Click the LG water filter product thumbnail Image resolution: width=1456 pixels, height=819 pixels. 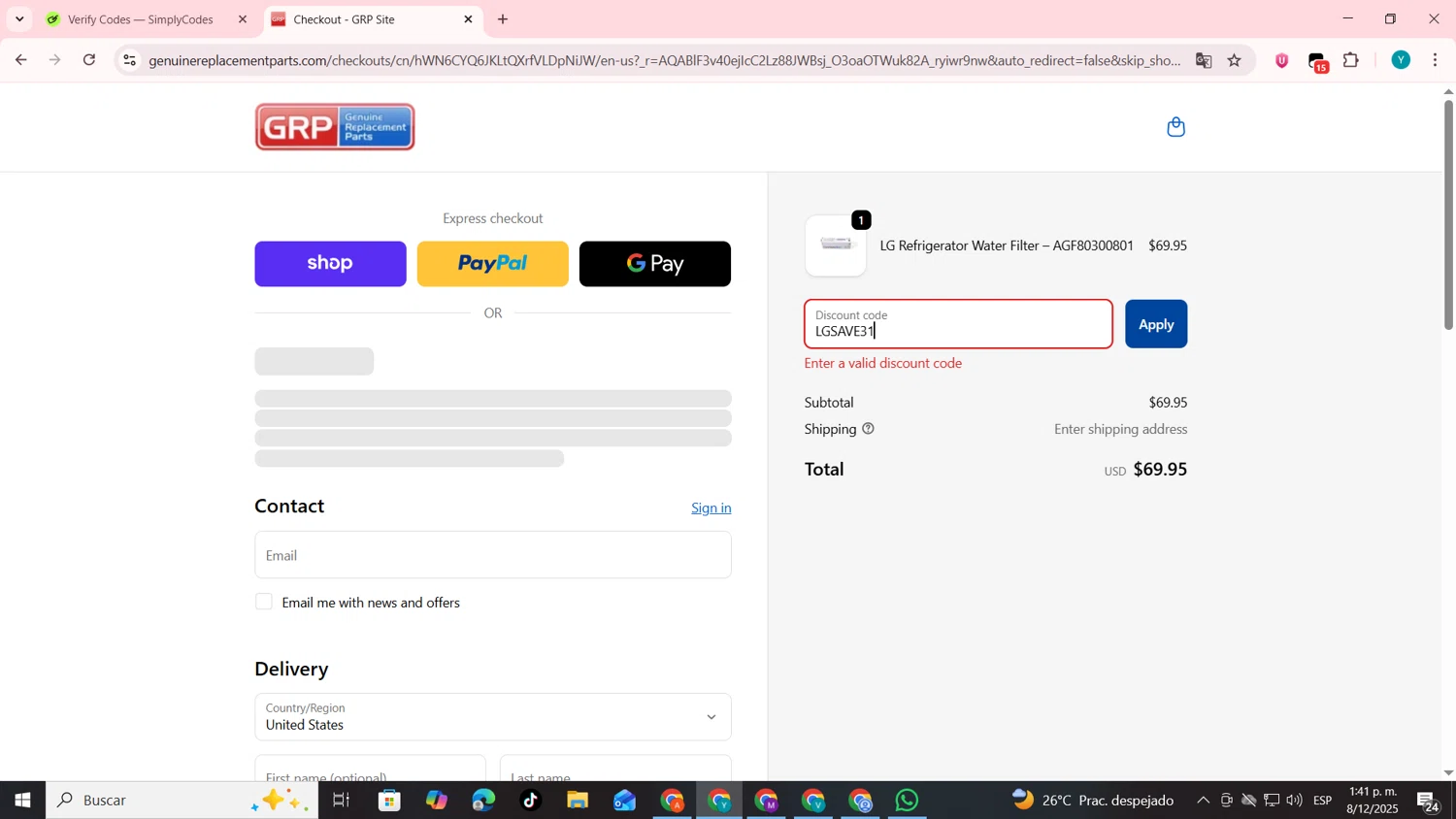836,246
